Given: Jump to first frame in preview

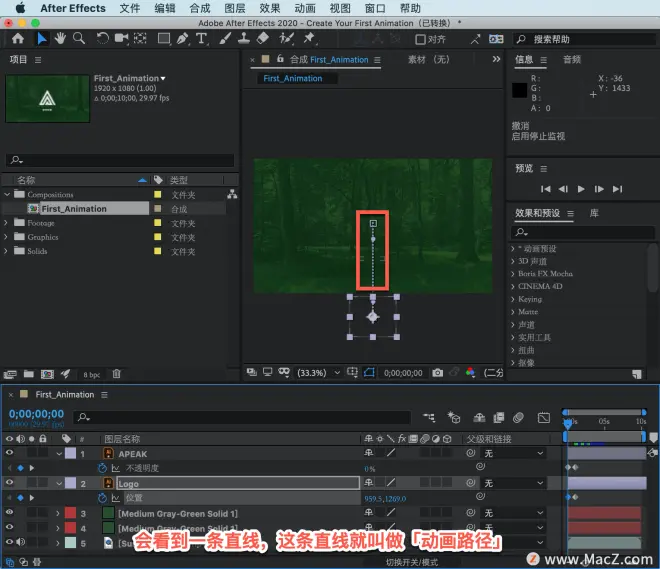Looking at the screenshot, I should pos(546,189).
